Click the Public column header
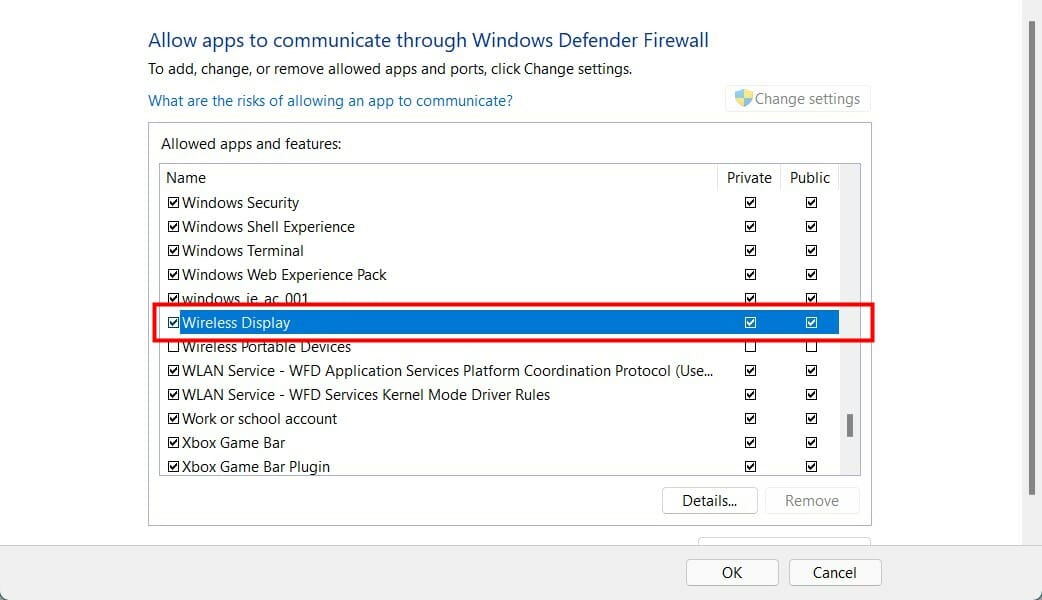1042x600 pixels. pos(809,178)
